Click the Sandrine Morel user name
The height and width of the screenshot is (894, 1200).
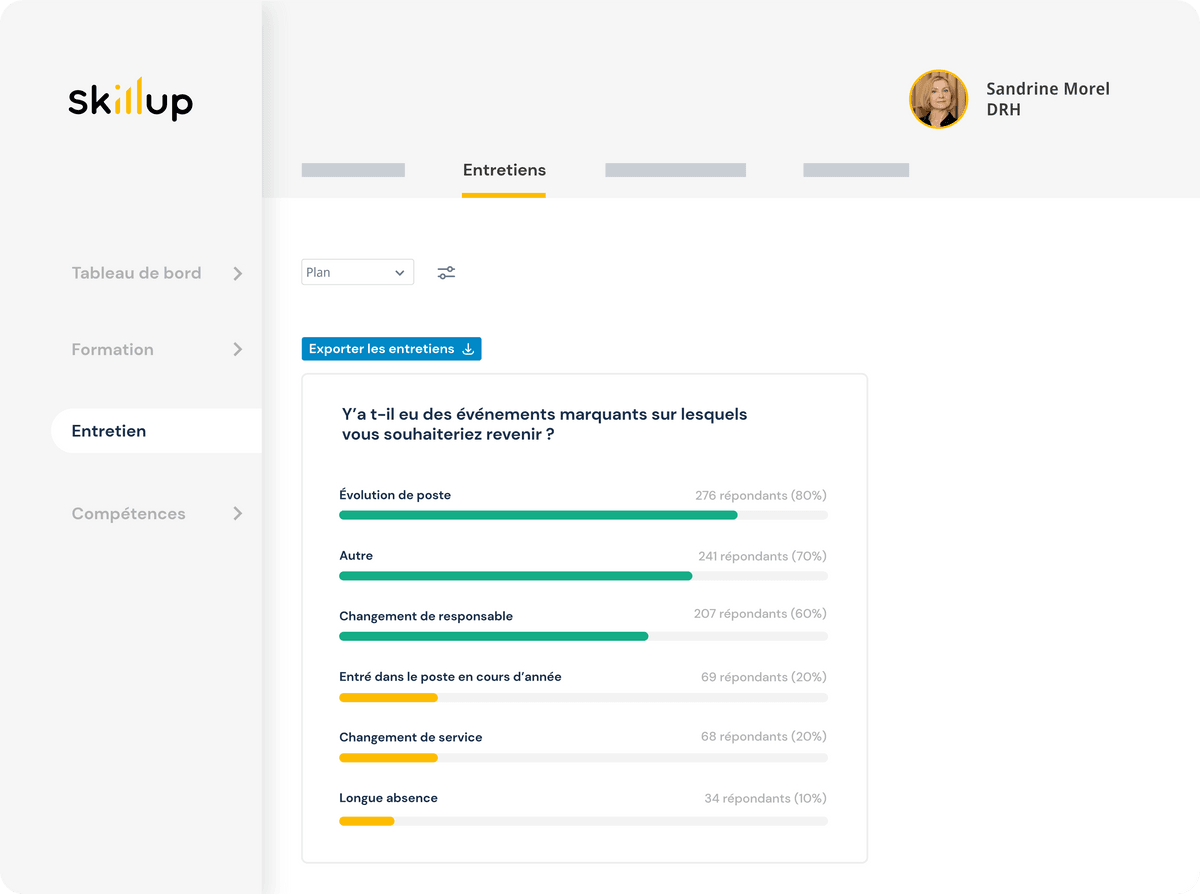click(x=1047, y=89)
